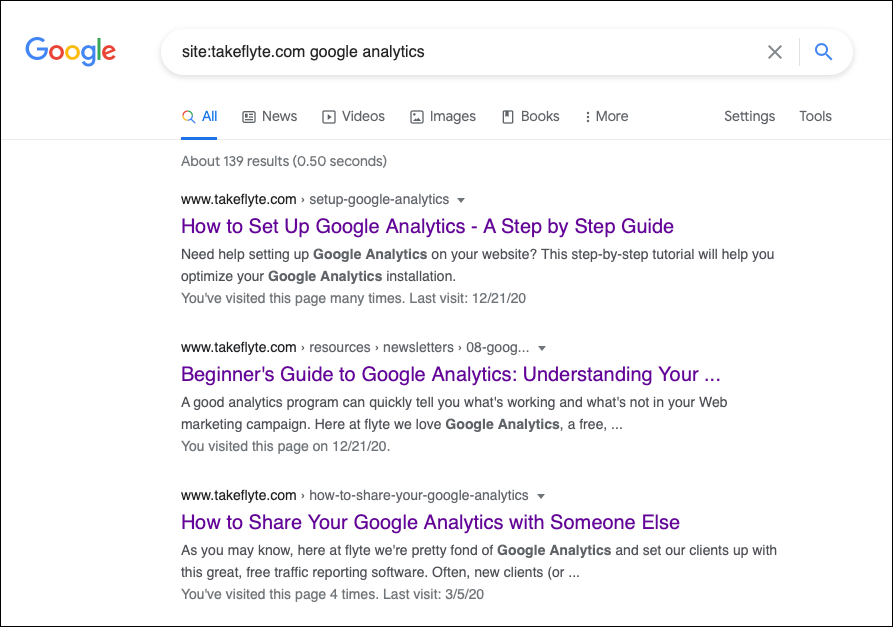The height and width of the screenshot is (627, 893).
Task: Open "Beginner's Guide to Google Analytics" result
Action: (450, 374)
